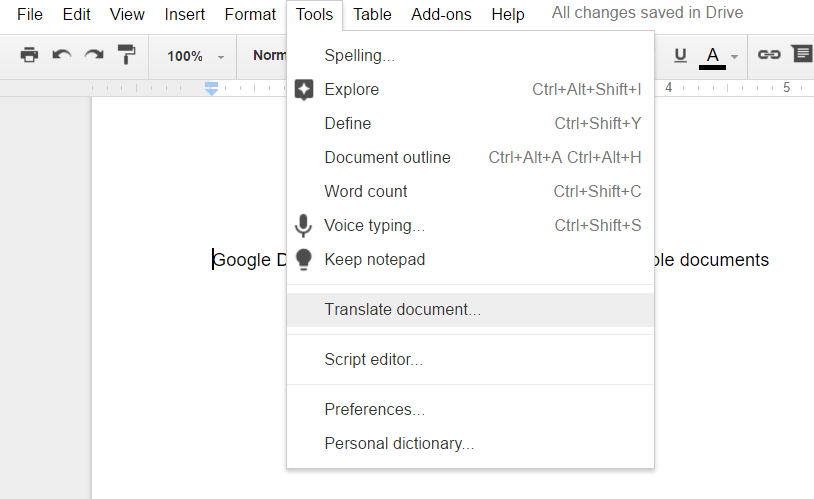This screenshot has width=814, height=499.
Task: Click All changes saved in Drive status
Action: coord(647,12)
